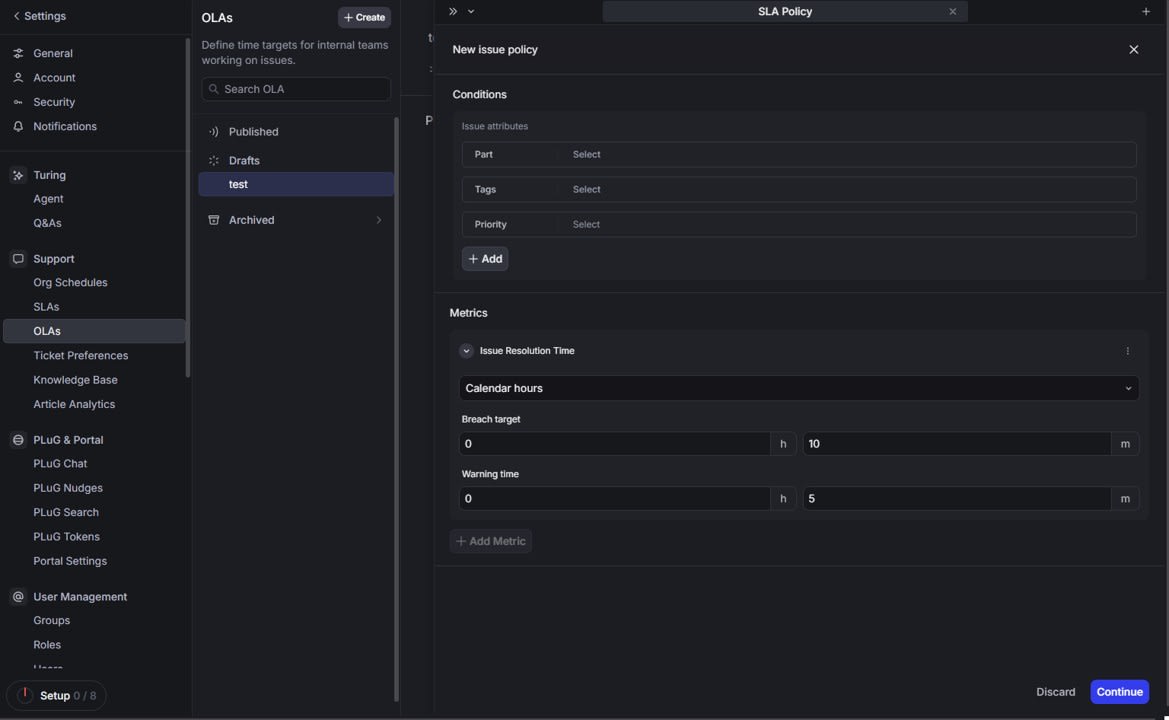Click the sidebar collapse double-chevron icon

(451, 10)
